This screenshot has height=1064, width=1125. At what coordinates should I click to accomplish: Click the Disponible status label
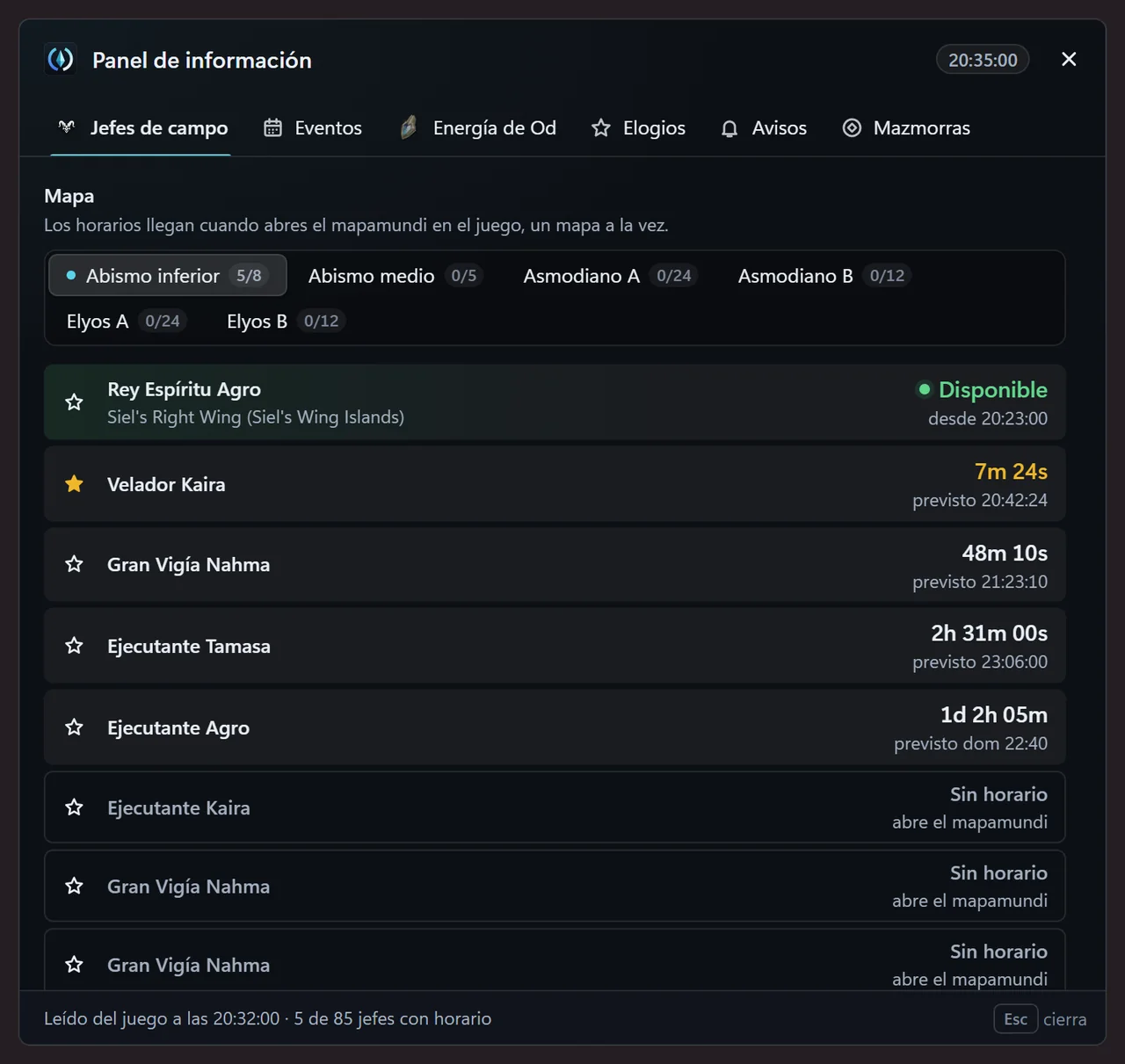click(x=993, y=389)
